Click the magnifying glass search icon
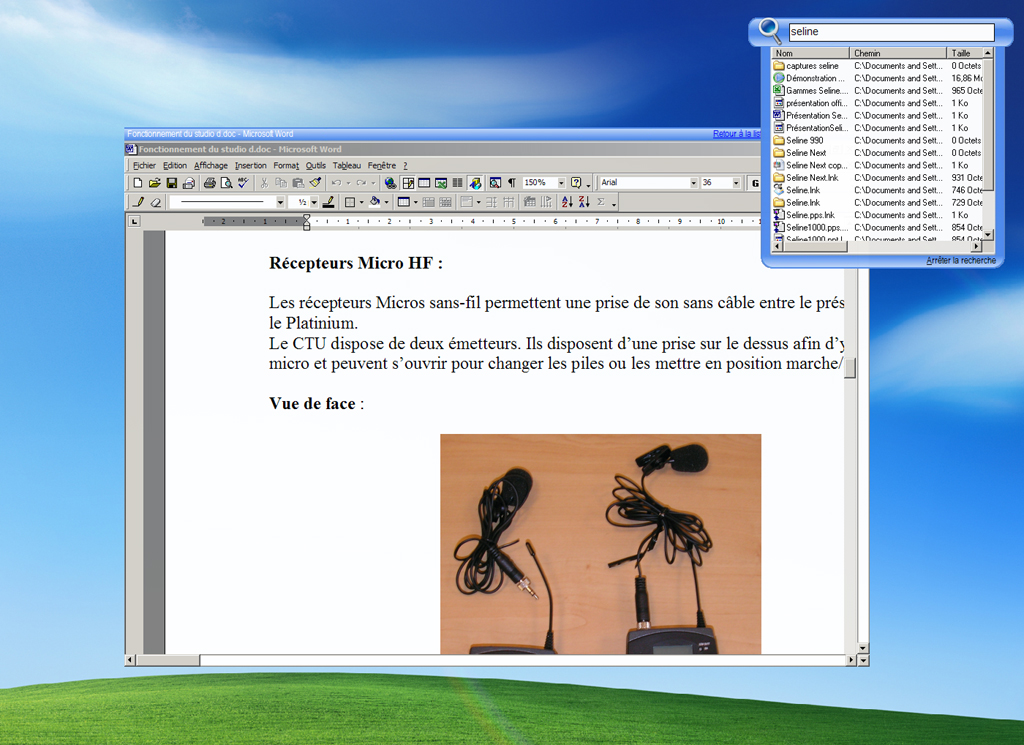Screen dimensions: 1024x745 pos(769,30)
